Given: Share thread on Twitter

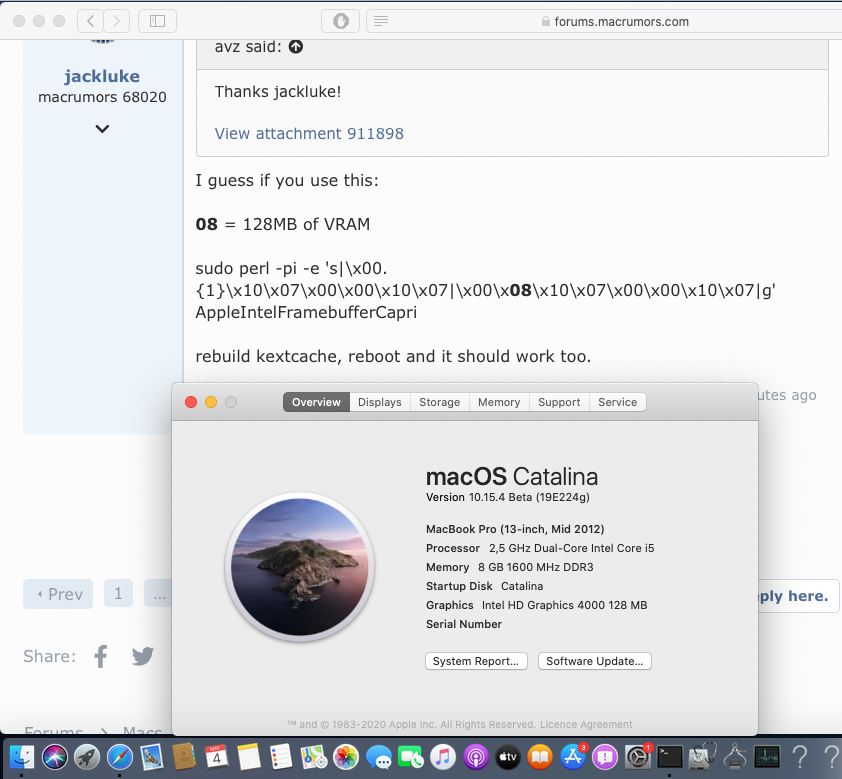Looking at the screenshot, I should click(143, 656).
